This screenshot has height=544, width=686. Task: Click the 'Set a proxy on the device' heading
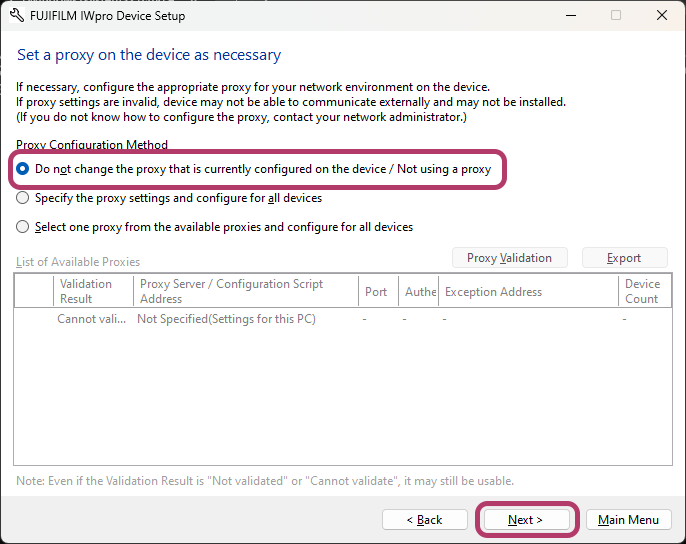pyautogui.click(x=149, y=55)
